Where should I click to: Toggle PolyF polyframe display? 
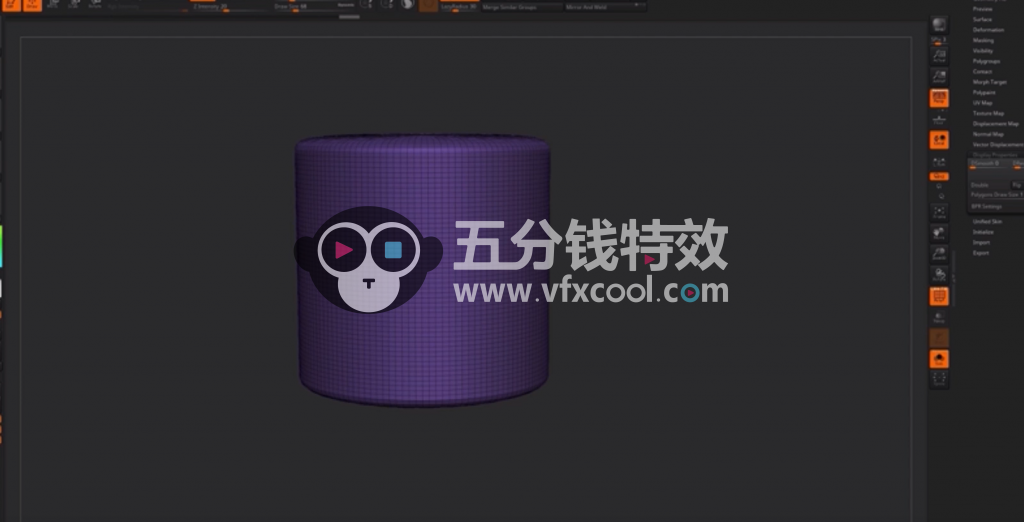(x=939, y=296)
